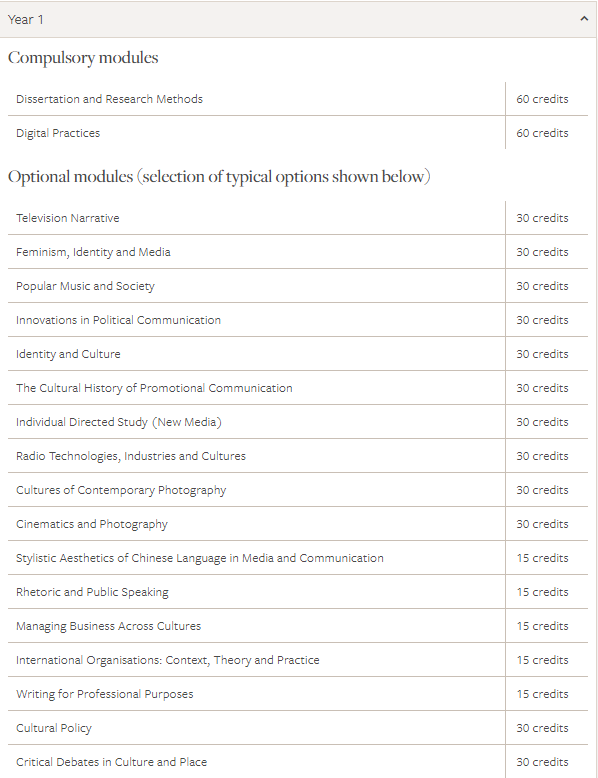Open Innovations in Political Communication

[118, 320]
